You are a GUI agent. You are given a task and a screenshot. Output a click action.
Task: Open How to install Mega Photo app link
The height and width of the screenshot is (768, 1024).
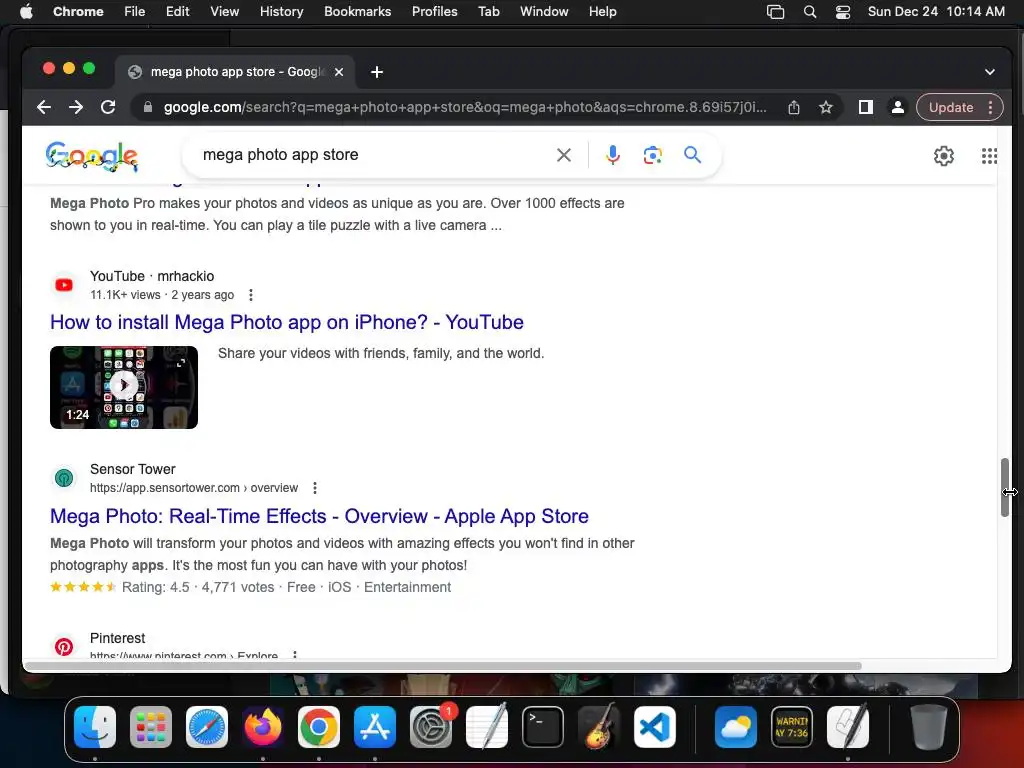[x=287, y=322]
